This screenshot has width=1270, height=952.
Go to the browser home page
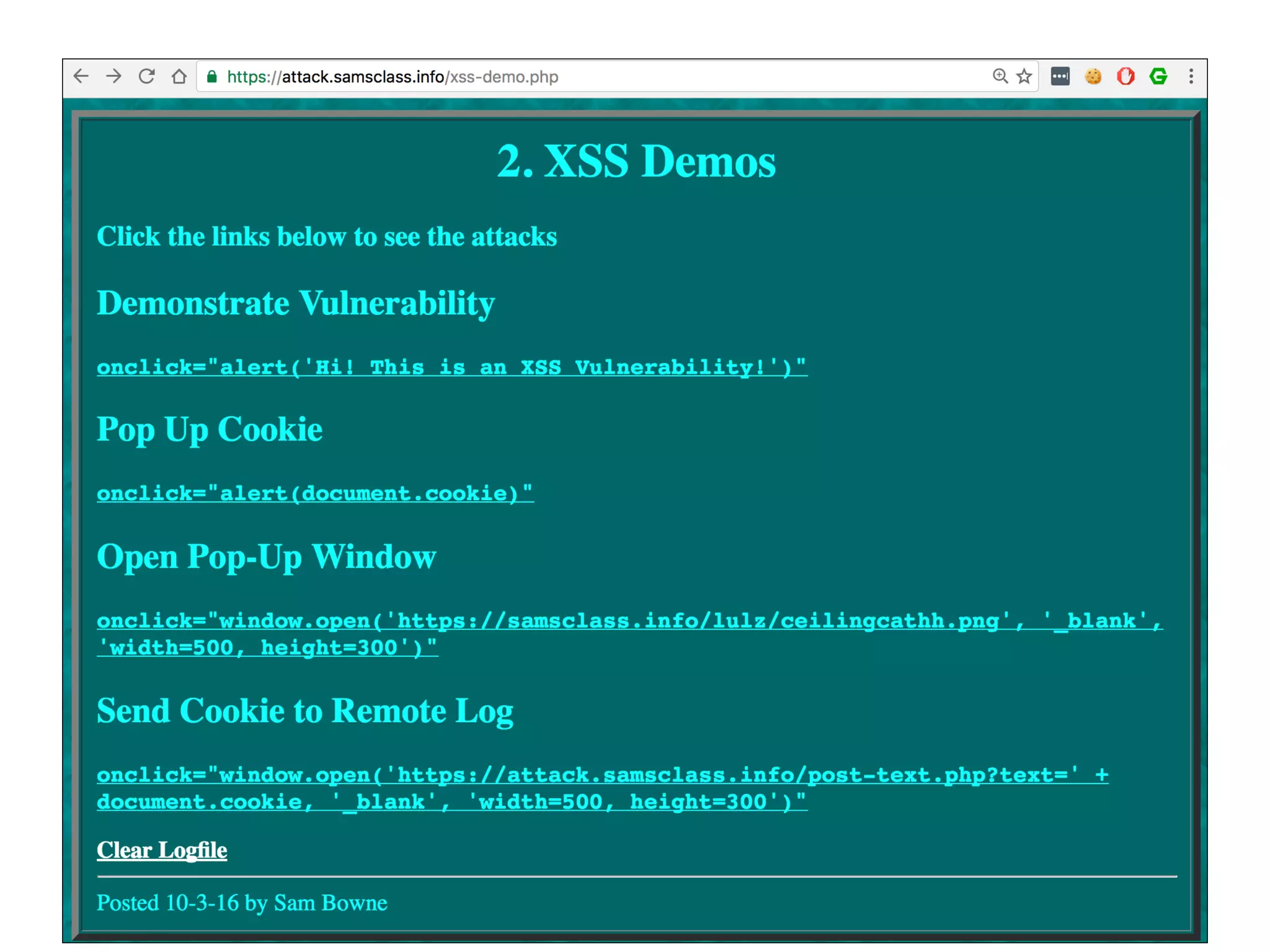click(x=179, y=76)
